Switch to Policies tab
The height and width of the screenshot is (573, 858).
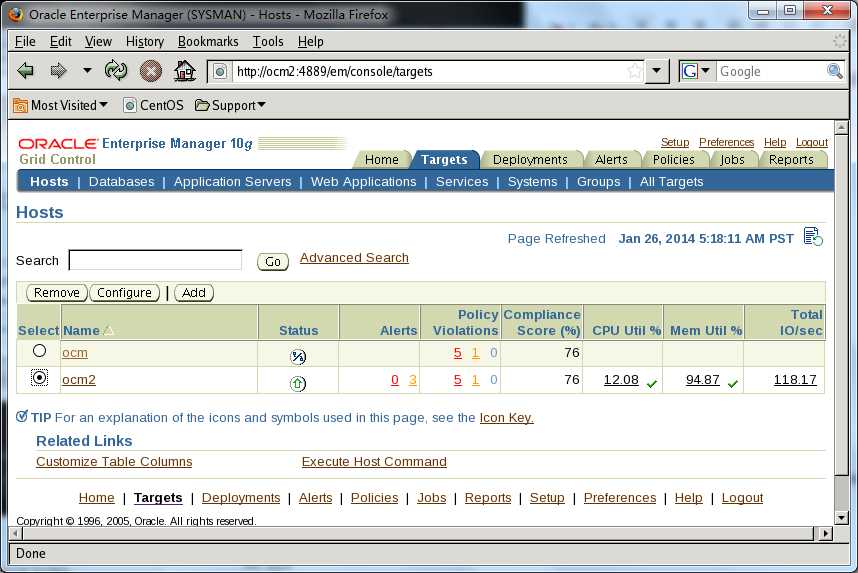click(674, 159)
